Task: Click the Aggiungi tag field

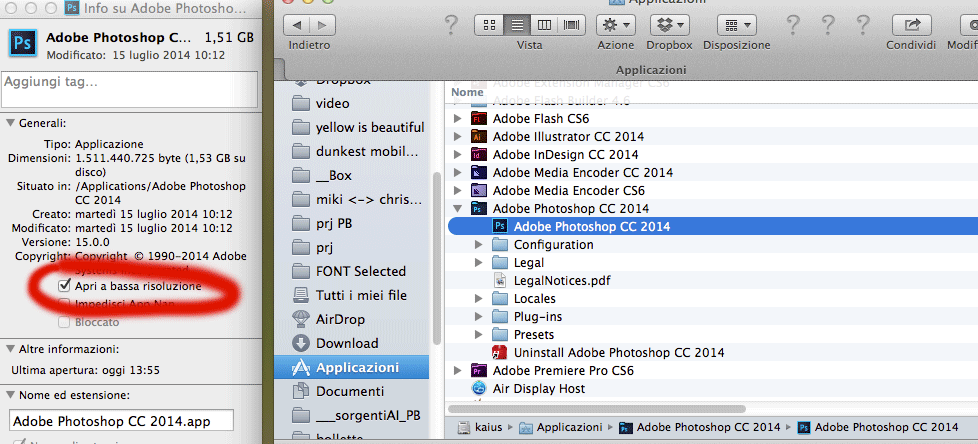Action: (130, 89)
